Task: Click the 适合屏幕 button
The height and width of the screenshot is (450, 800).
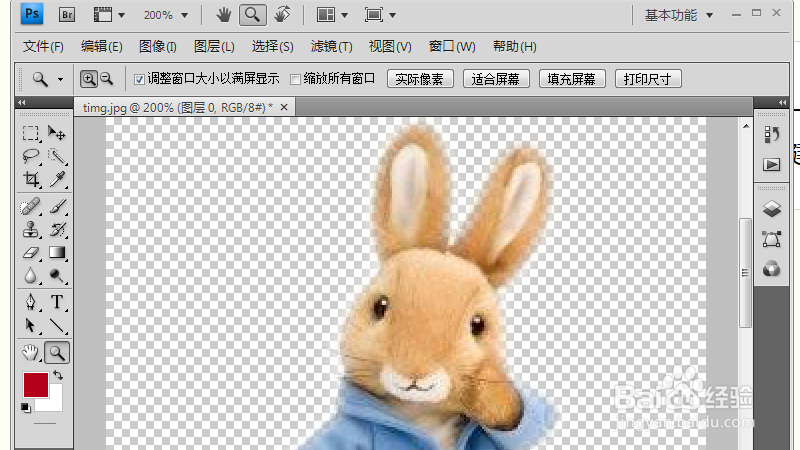Action: [496, 79]
